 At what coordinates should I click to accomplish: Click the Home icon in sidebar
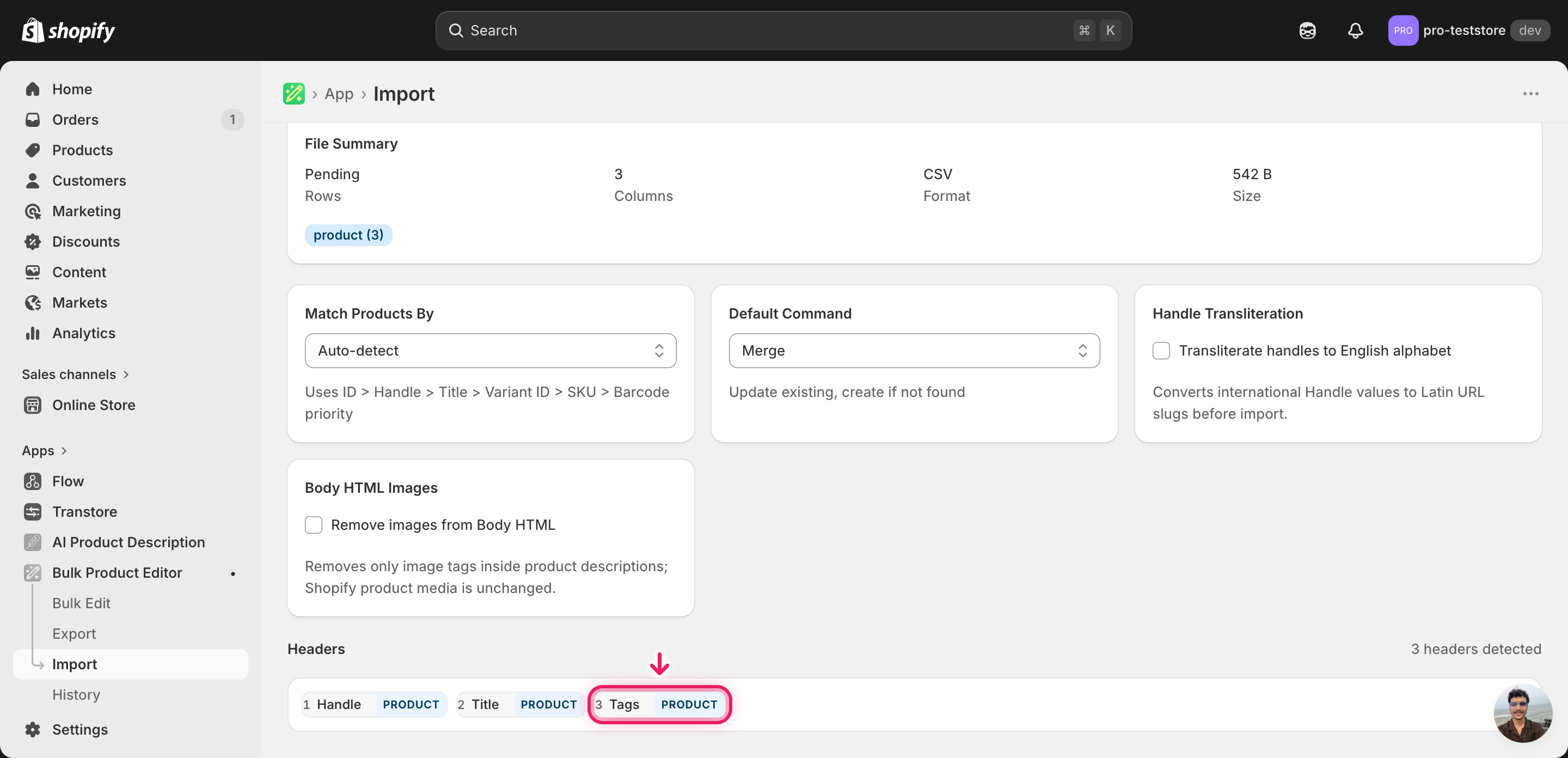[33, 89]
